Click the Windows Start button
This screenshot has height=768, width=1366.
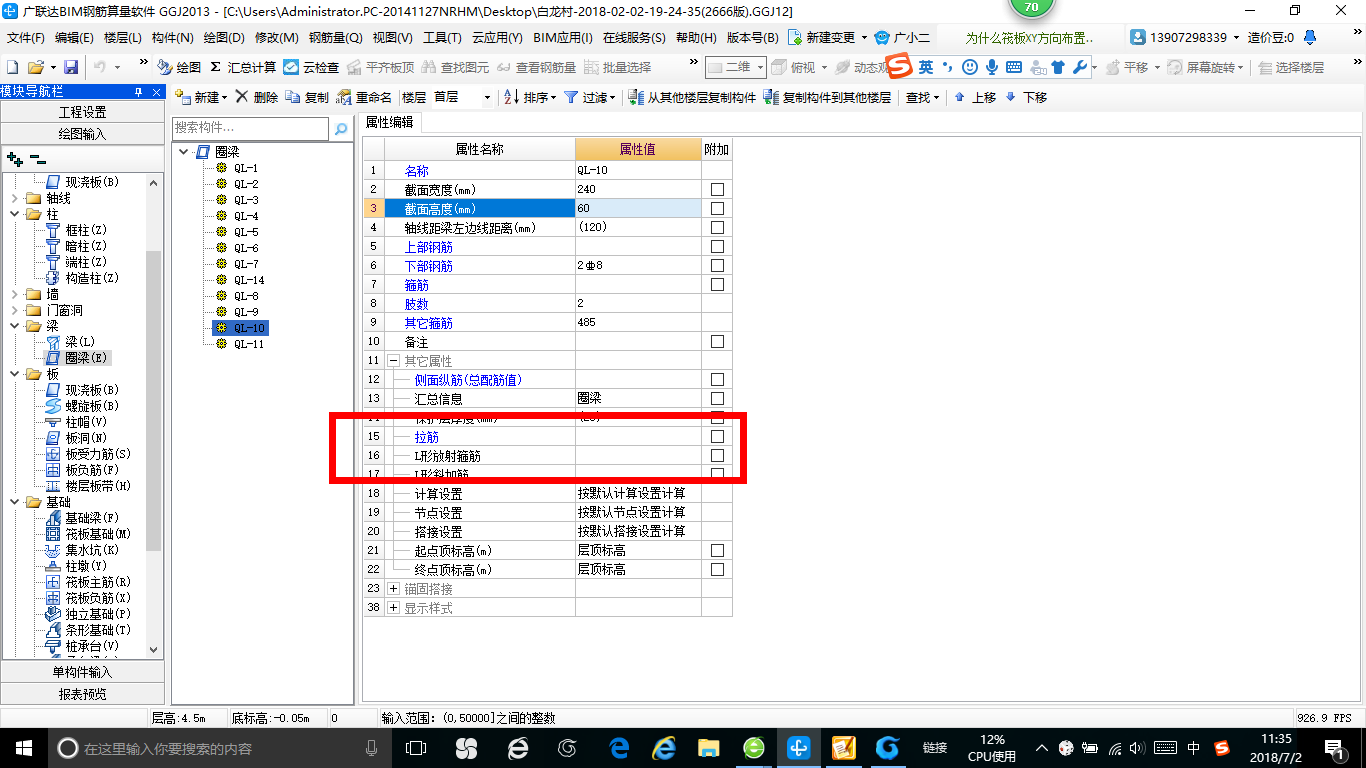22,748
